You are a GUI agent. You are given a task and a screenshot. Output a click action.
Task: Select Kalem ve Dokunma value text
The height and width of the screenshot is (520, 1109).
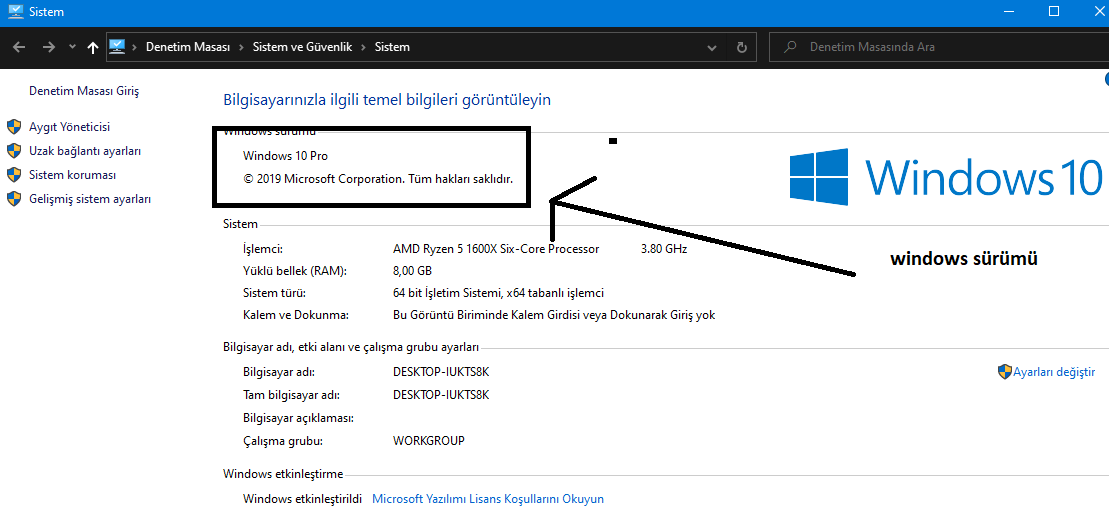554,315
